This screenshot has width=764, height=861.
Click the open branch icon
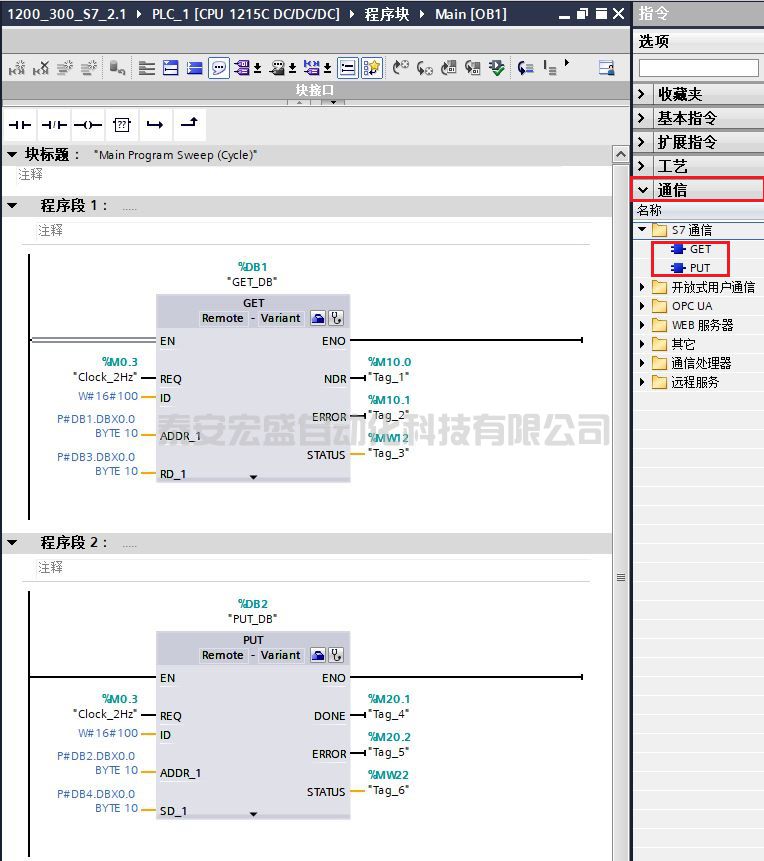154,125
